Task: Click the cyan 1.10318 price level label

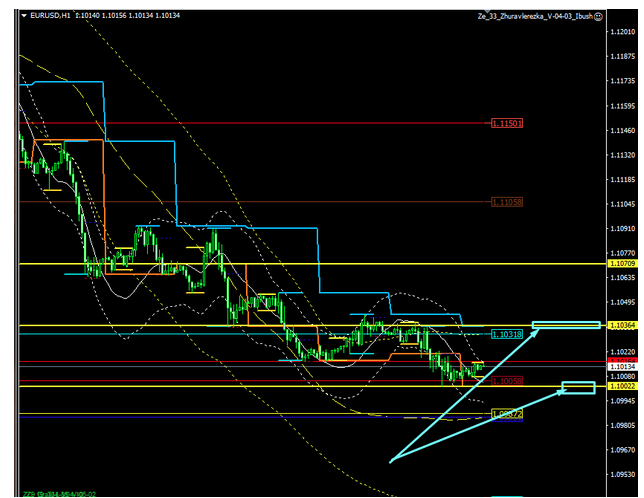Action: pos(507,333)
